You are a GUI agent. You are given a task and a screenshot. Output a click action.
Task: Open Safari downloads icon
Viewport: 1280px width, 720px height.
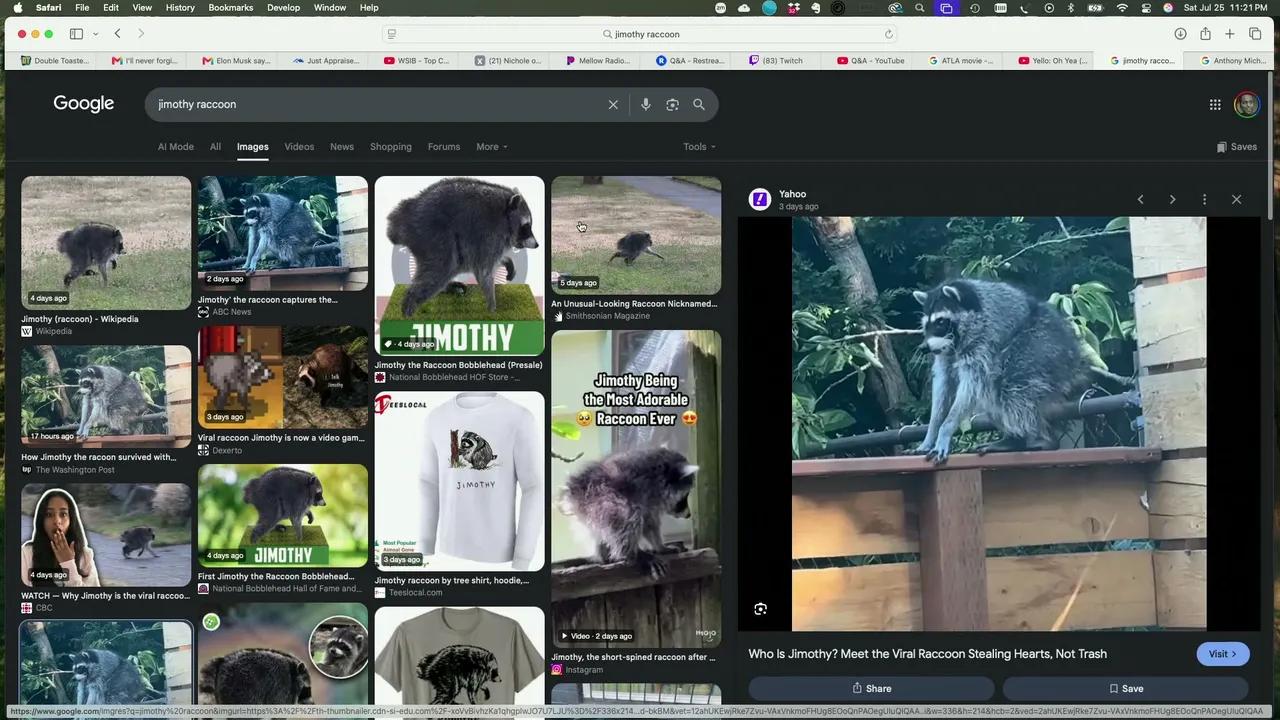coord(1180,34)
